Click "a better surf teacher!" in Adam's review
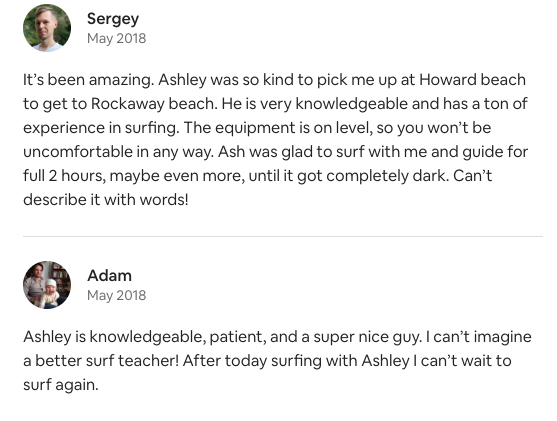The width and height of the screenshot is (557, 421). click(101, 361)
